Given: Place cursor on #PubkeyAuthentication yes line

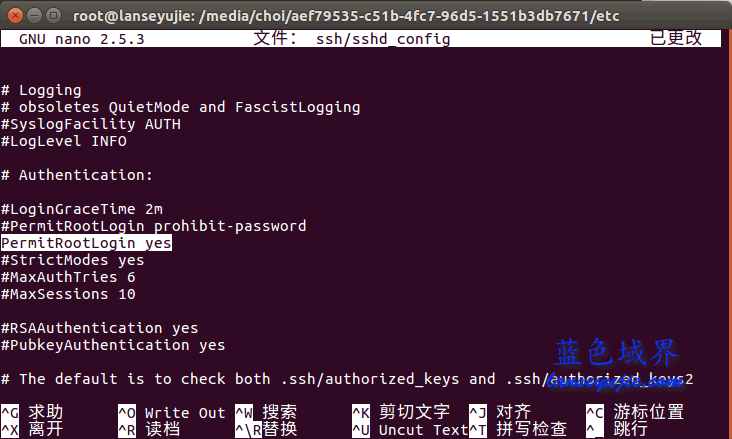Looking at the screenshot, I should coord(113,345).
